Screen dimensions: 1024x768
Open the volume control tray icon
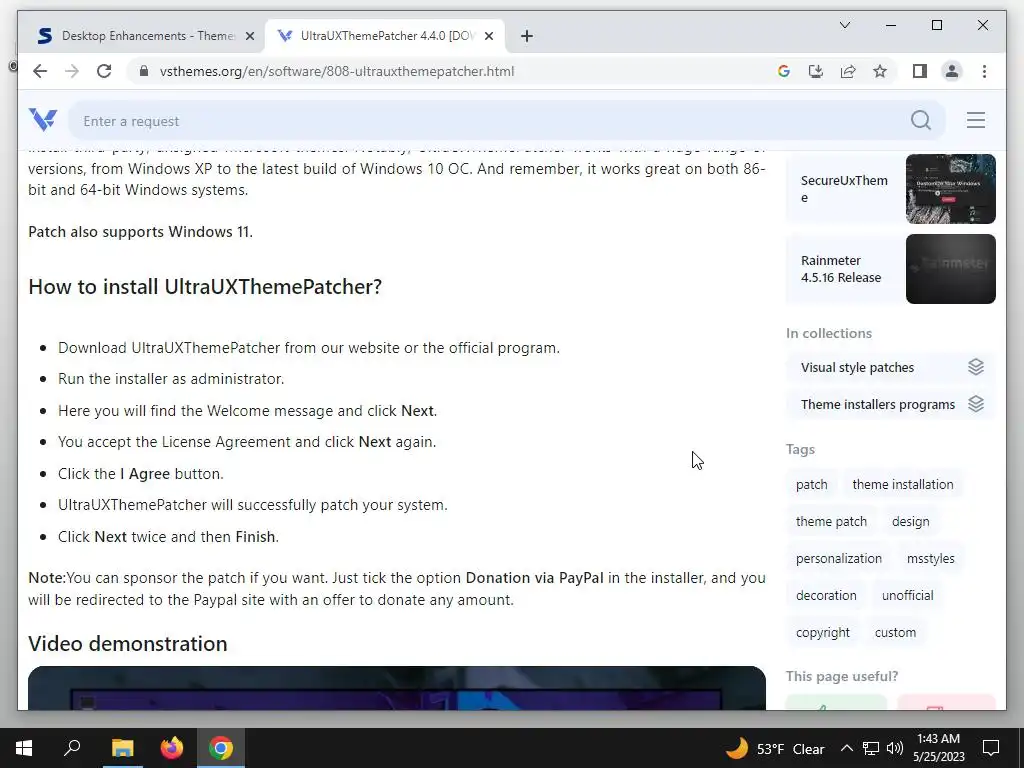click(895, 748)
